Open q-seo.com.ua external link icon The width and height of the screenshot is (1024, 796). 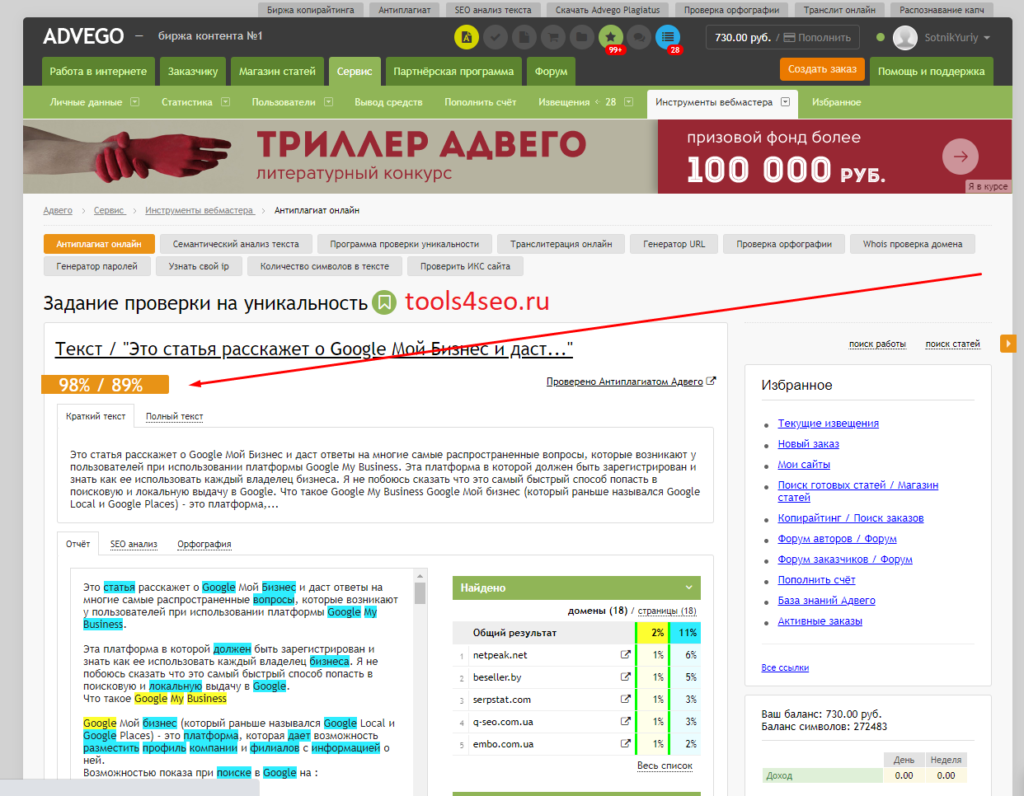pos(625,721)
